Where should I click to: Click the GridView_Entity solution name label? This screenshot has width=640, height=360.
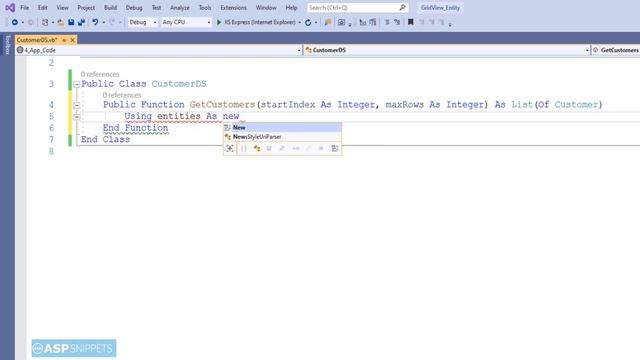(440, 8)
